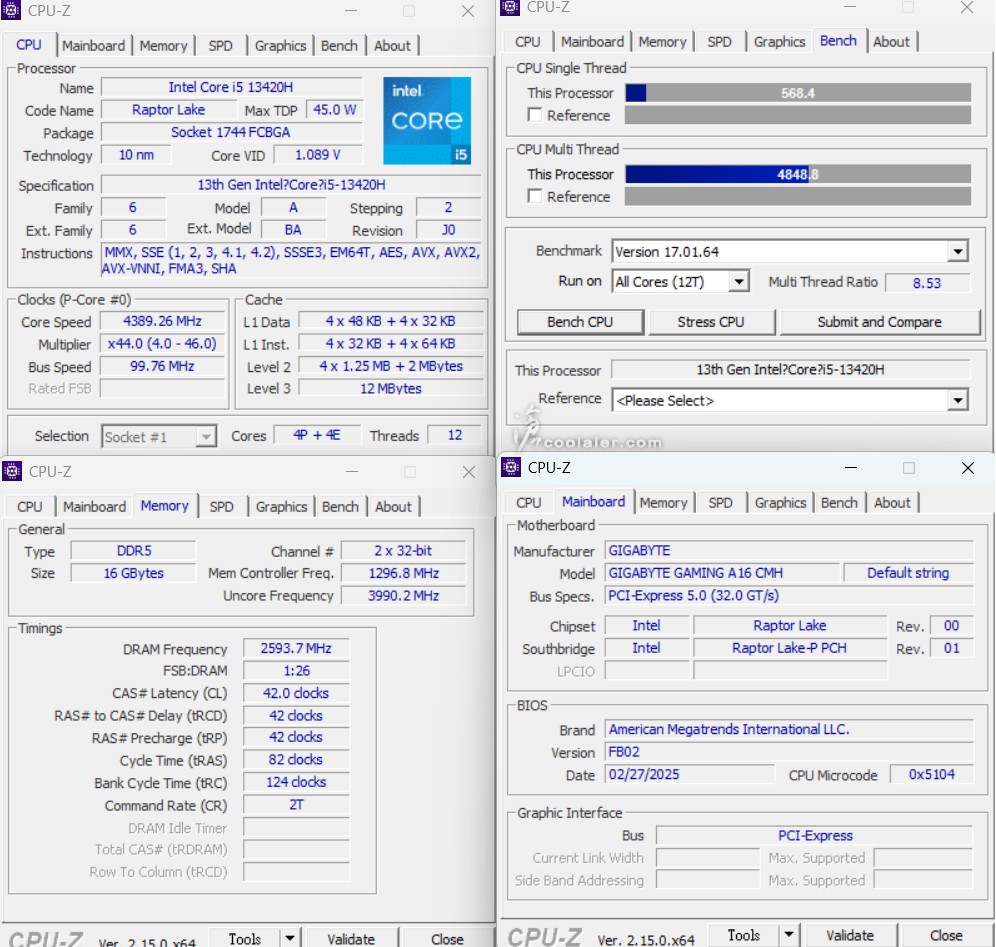Image resolution: width=996 pixels, height=947 pixels.
Task: Click the CPU Microcode value 0x5104
Action: (932, 775)
